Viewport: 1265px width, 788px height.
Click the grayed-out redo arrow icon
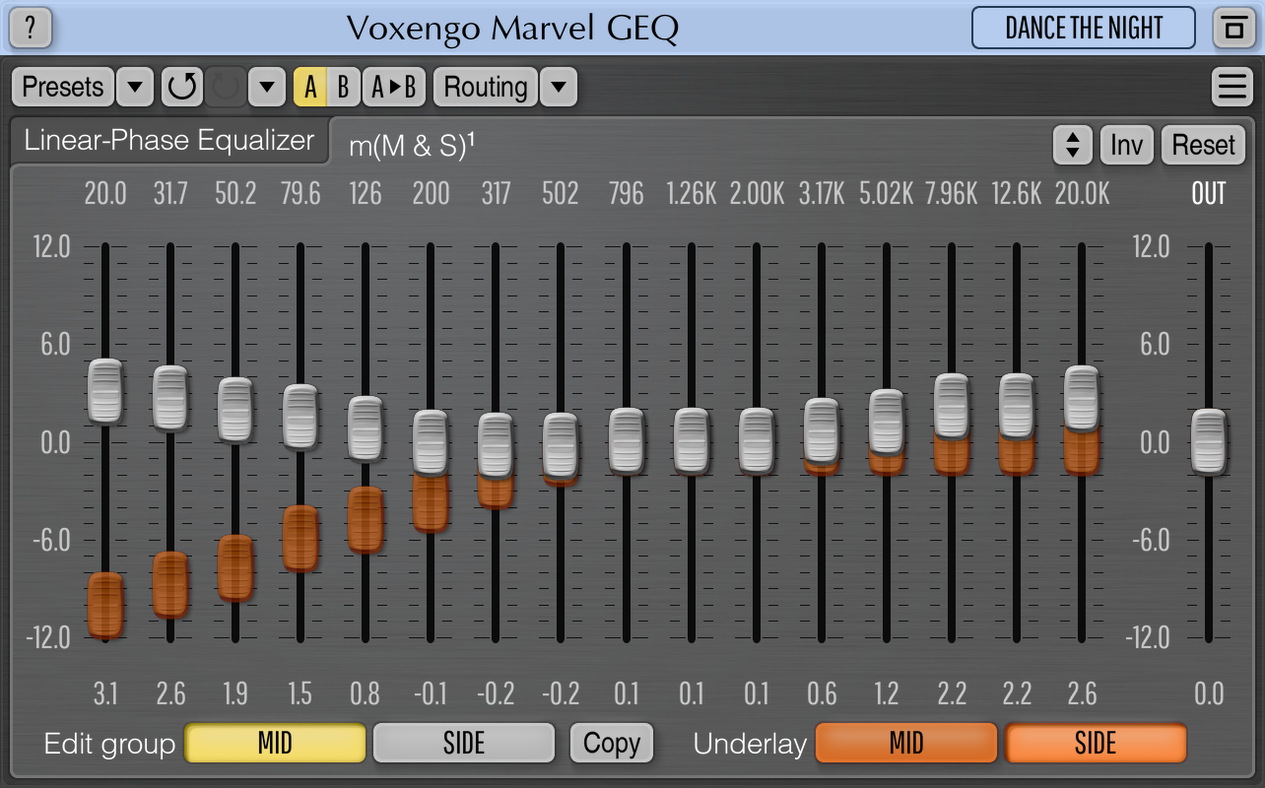(x=225, y=87)
